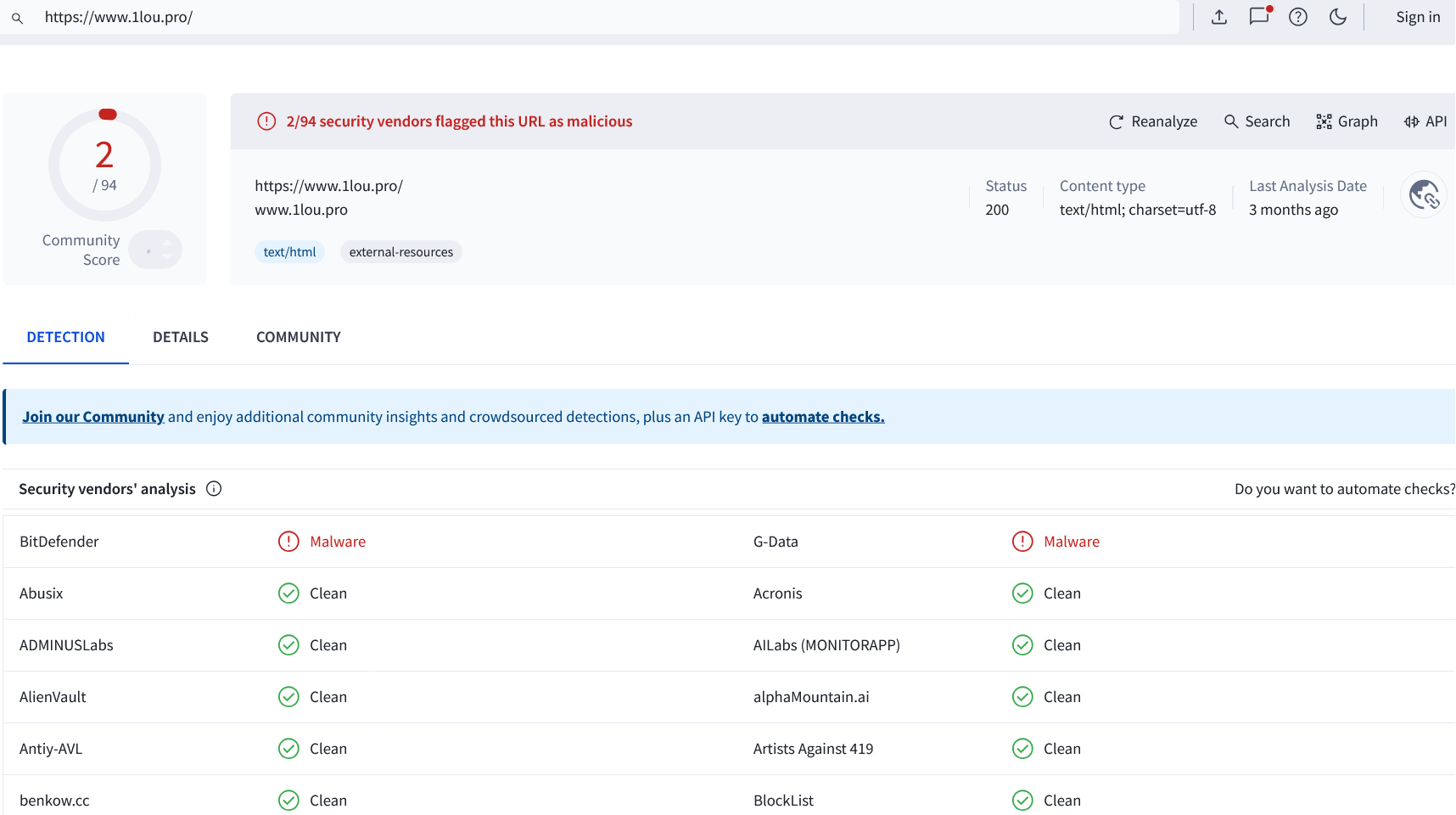Click the clean checkmark icon for BlockList

click(x=1022, y=801)
